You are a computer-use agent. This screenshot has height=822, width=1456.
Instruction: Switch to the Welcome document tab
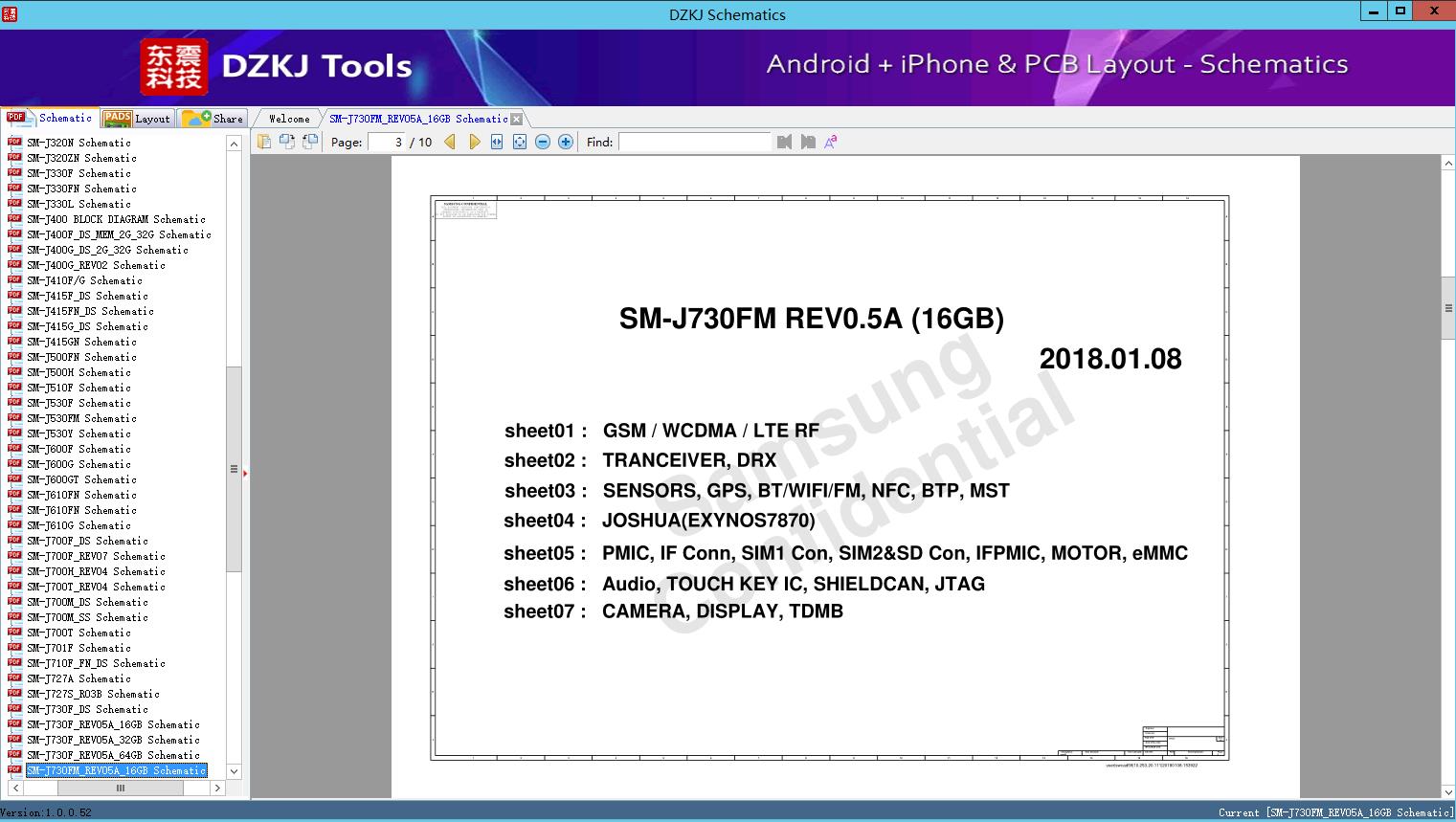tap(289, 119)
